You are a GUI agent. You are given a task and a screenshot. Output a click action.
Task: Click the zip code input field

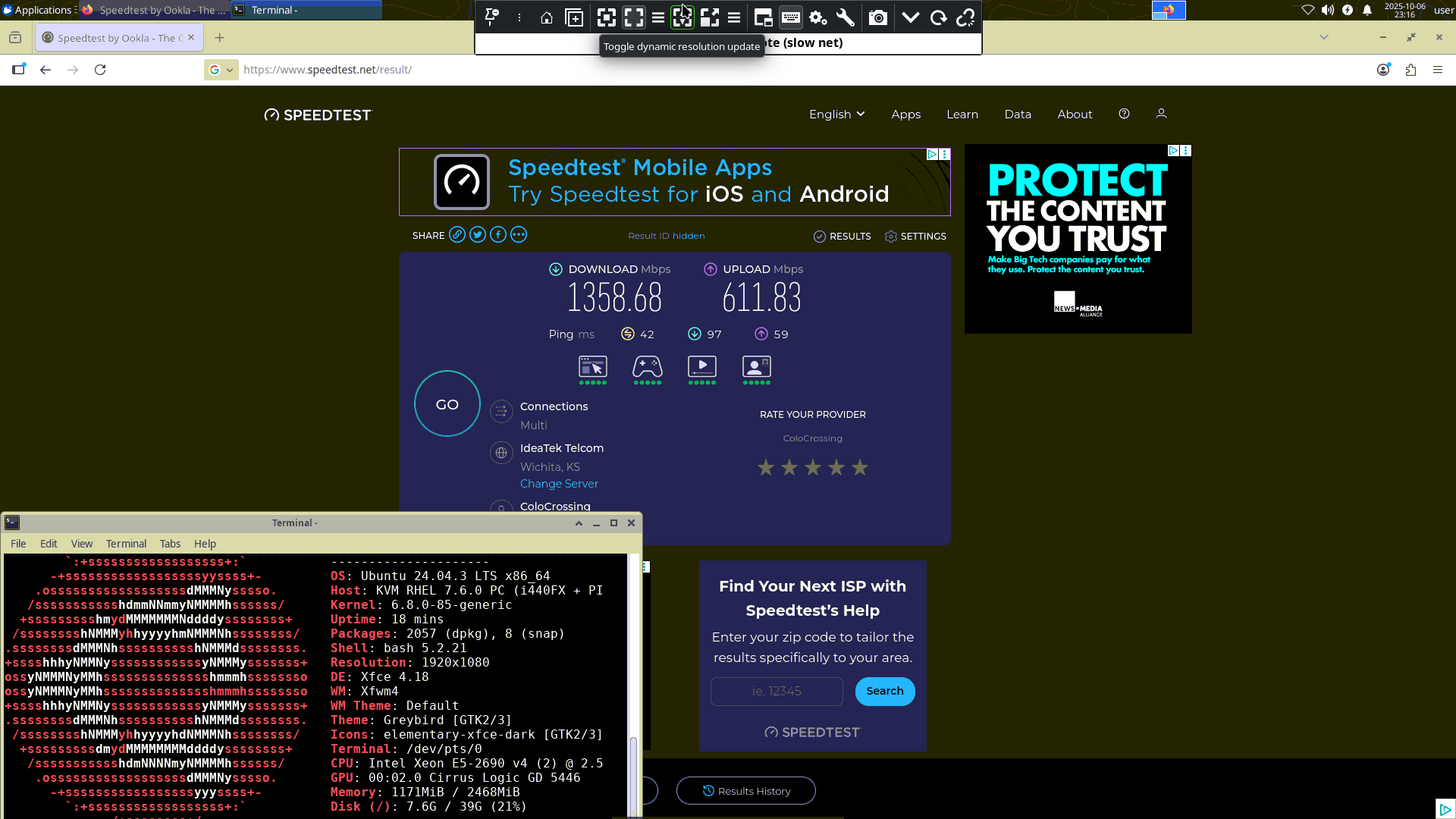[x=777, y=691]
